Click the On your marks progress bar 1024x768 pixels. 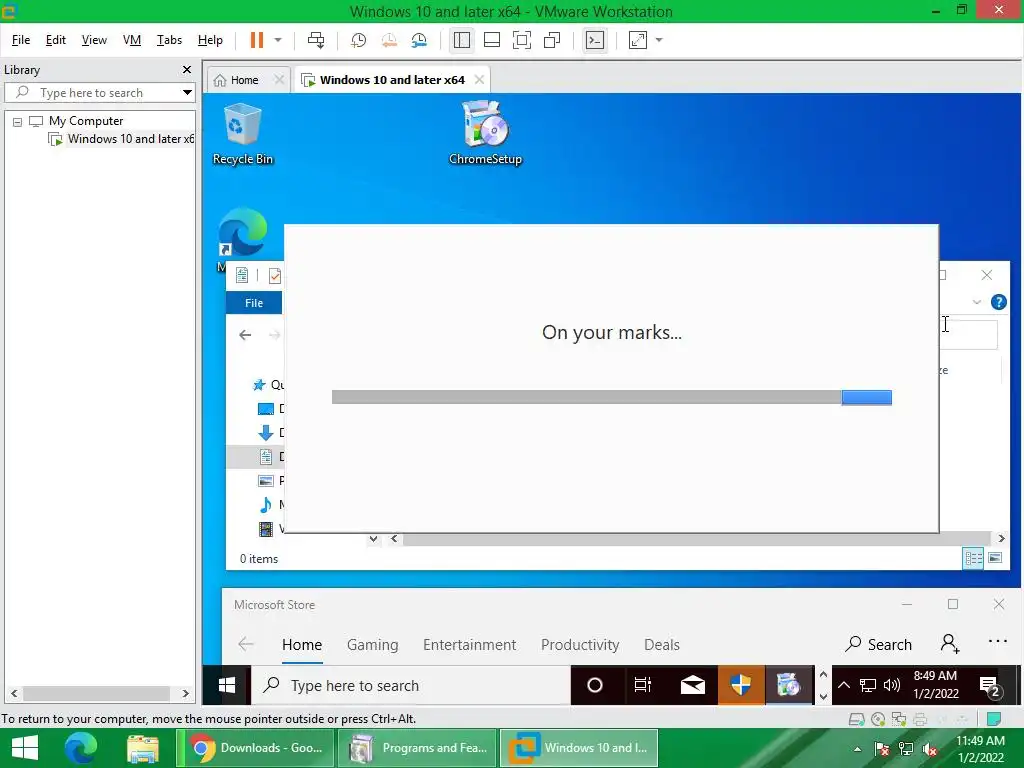(x=611, y=397)
